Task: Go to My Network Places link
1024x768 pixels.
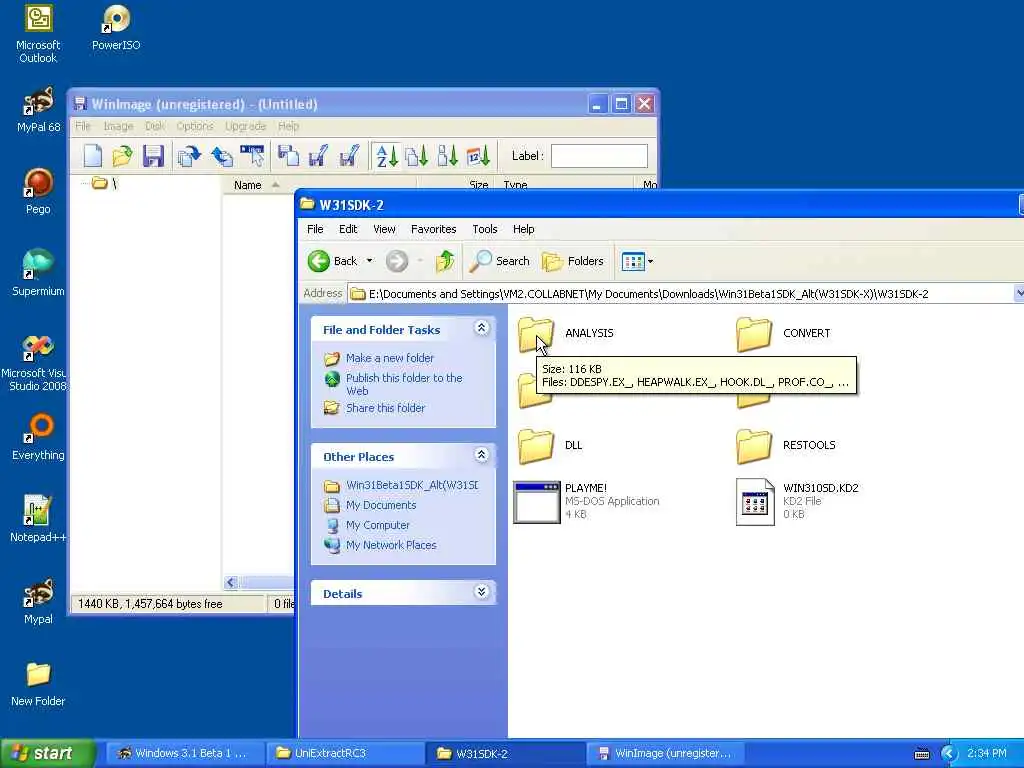Action: [x=391, y=545]
